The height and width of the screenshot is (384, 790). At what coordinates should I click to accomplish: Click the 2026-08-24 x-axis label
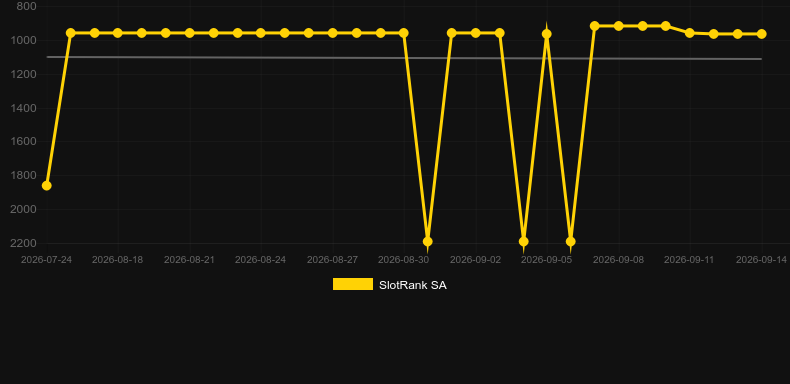(x=260, y=260)
